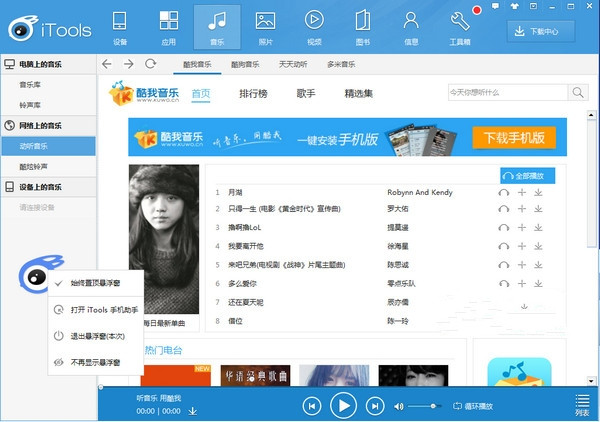The image size is (600, 422).
Task: Mute the player using the speaker icon
Action: point(399,406)
